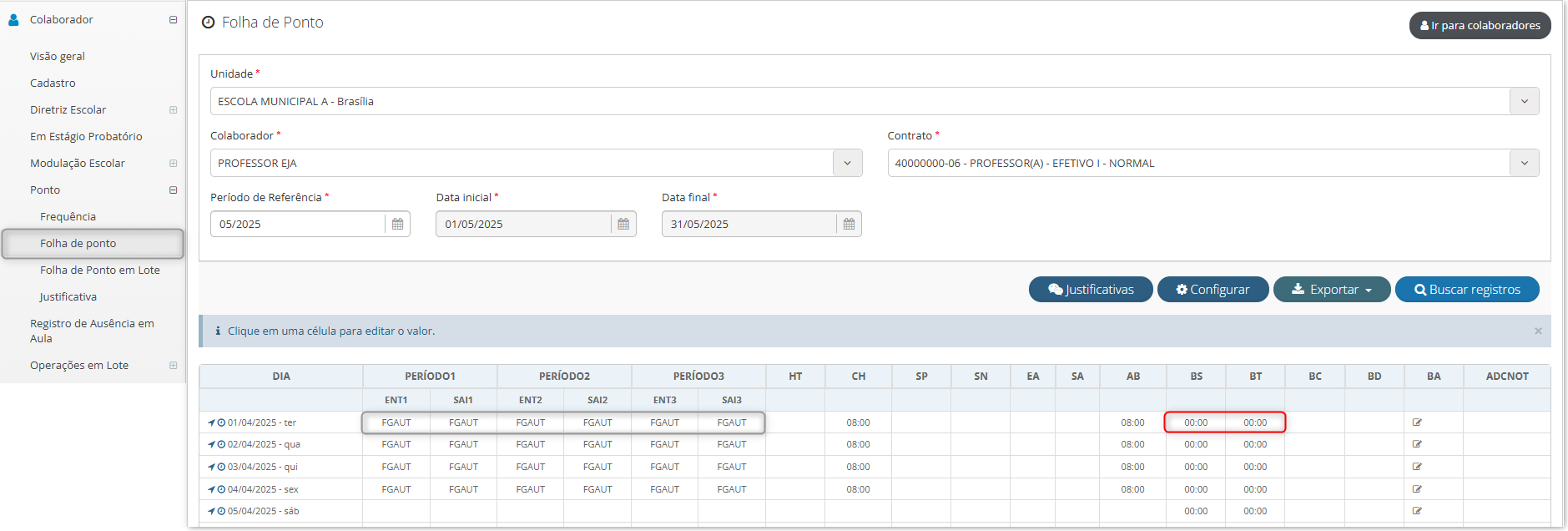Open the Colaborador dropdown with PROFESSOR EJA
The image size is (1568, 531).
point(847,163)
